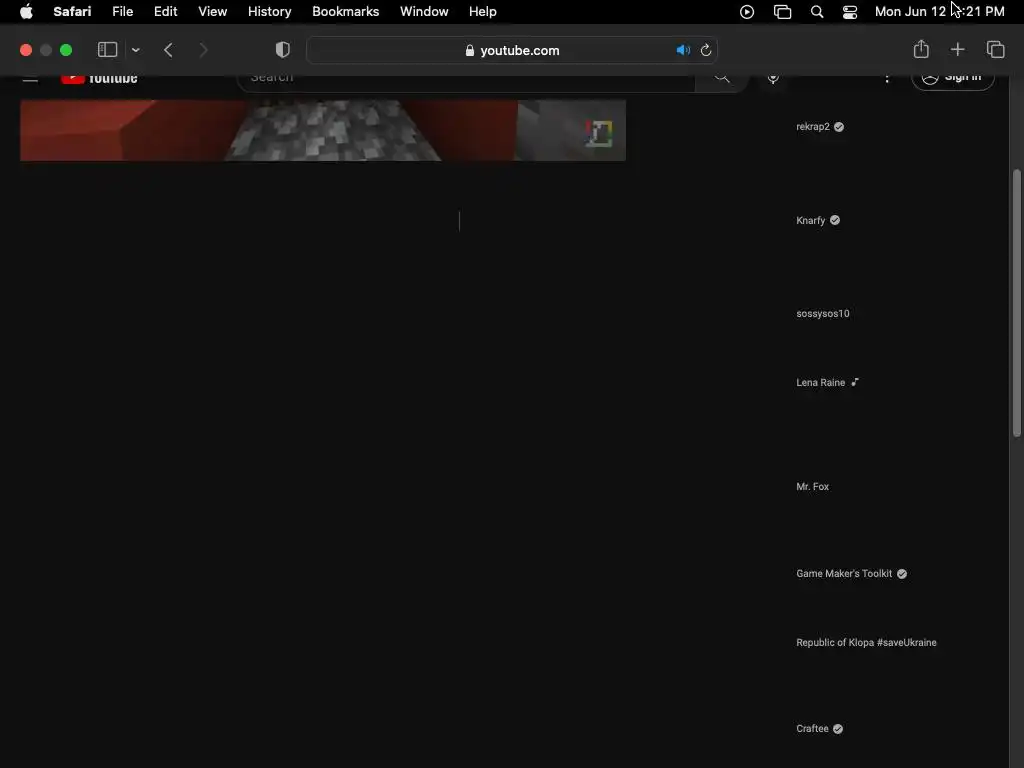
Task: Open the privacy report shield icon
Action: click(282, 50)
